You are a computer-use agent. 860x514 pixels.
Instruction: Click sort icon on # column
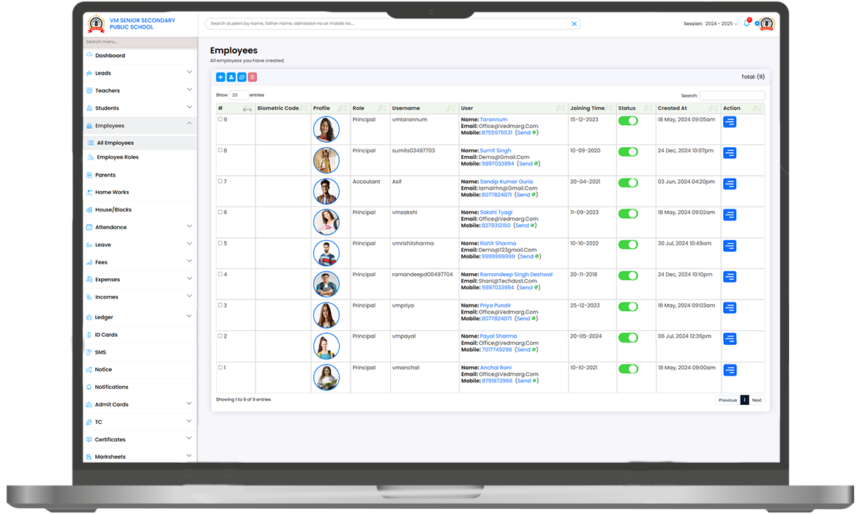[x=247, y=109]
